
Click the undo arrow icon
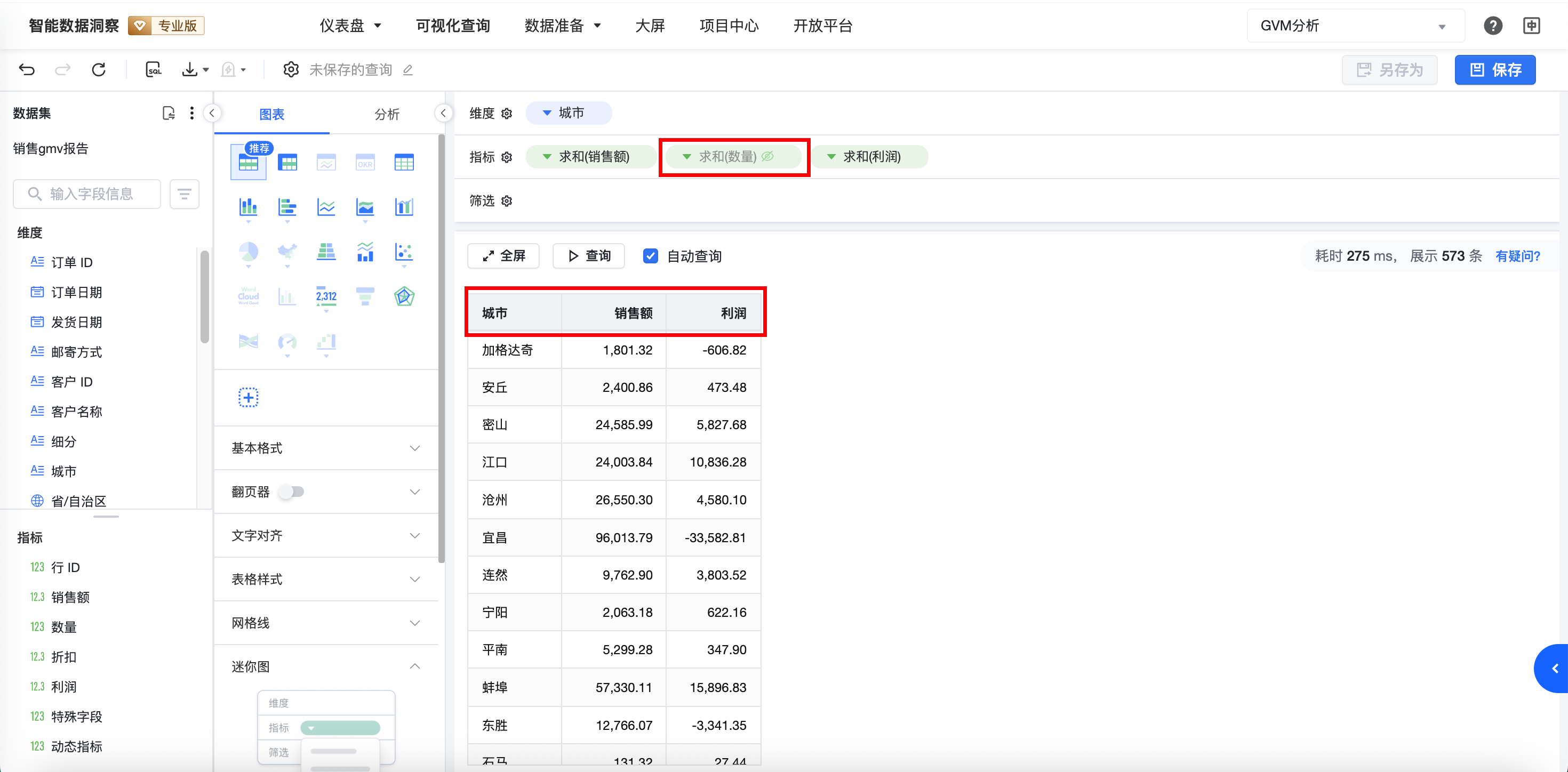[x=27, y=69]
